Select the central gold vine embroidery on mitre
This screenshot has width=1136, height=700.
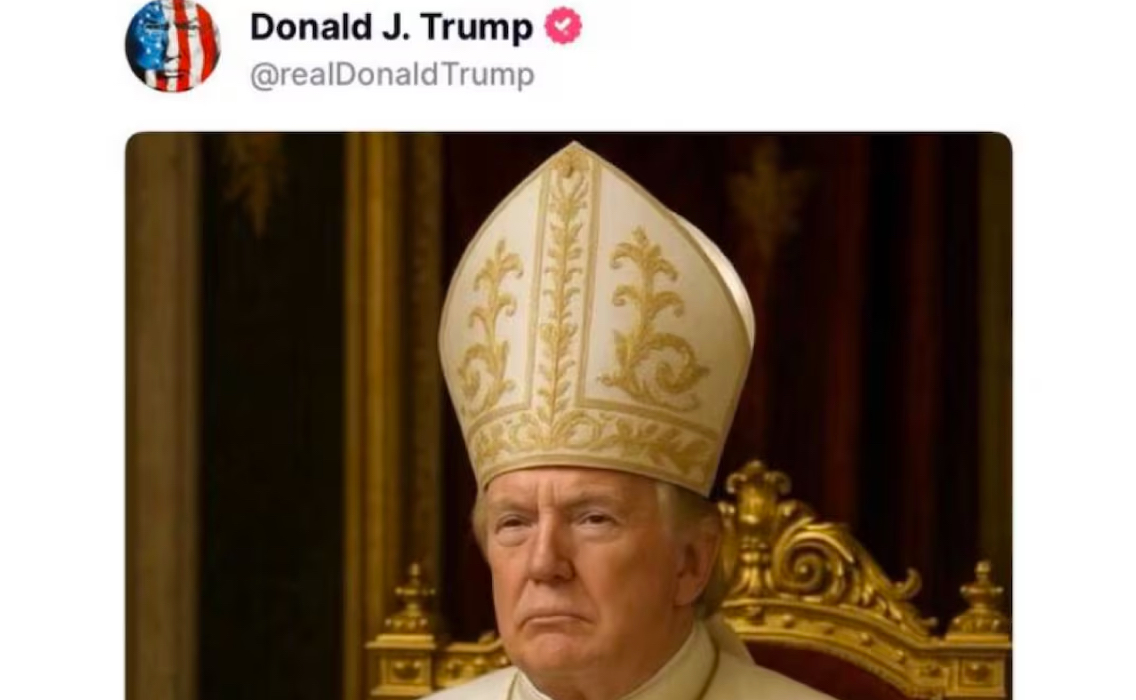tap(561, 290)
